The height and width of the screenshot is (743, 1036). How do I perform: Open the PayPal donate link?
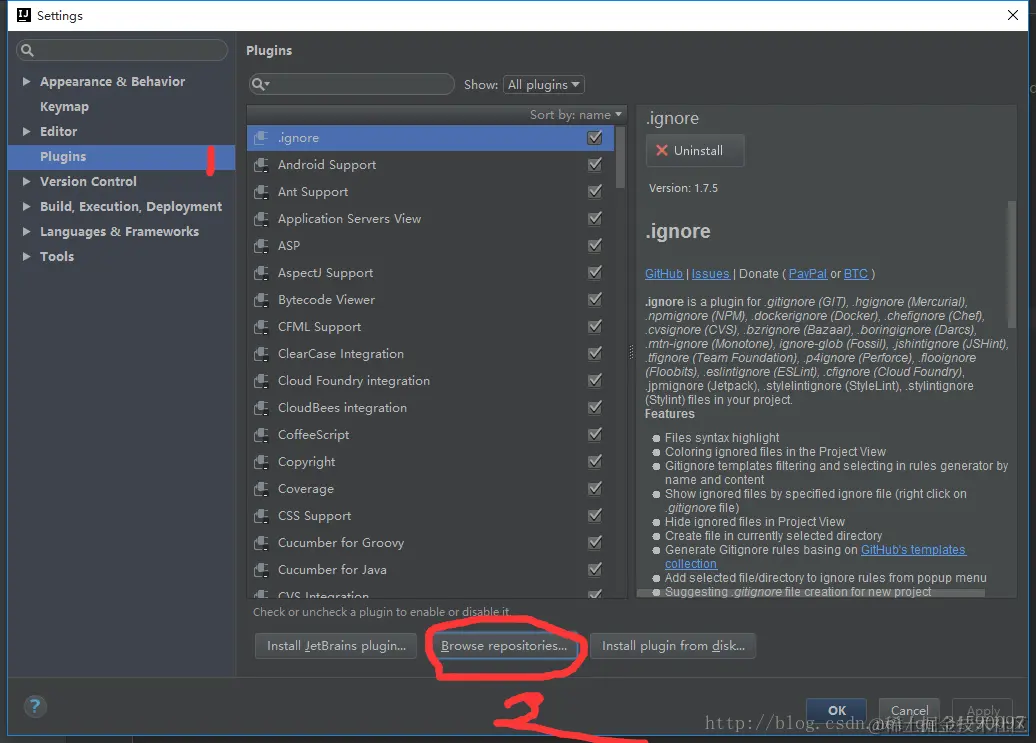[x=807, y=274]
